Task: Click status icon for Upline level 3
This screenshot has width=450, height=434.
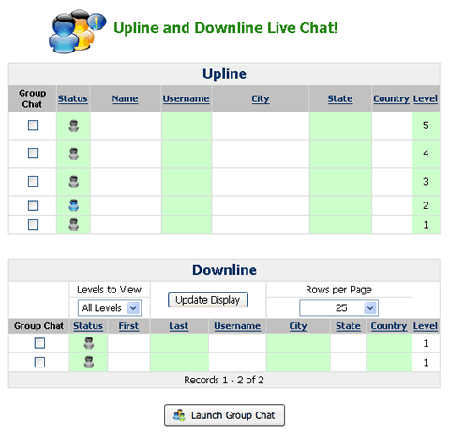Action: pyautogui.click(x=74, y=182)
